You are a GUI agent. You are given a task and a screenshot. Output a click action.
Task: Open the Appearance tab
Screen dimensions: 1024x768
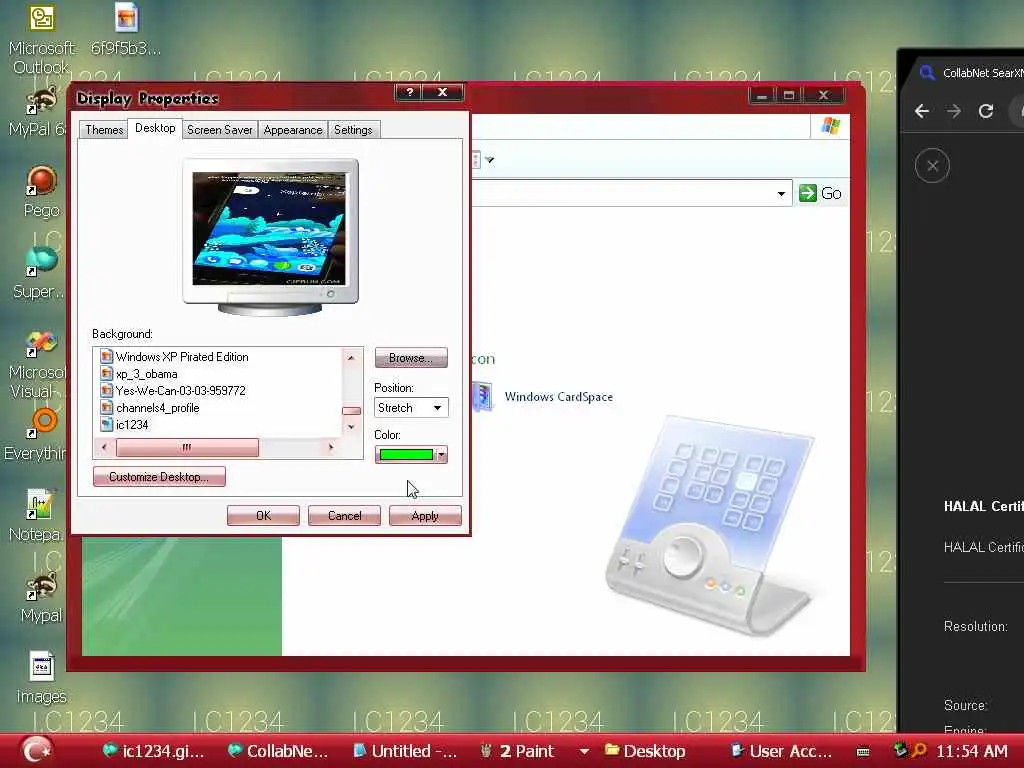(x=293, y=129)
